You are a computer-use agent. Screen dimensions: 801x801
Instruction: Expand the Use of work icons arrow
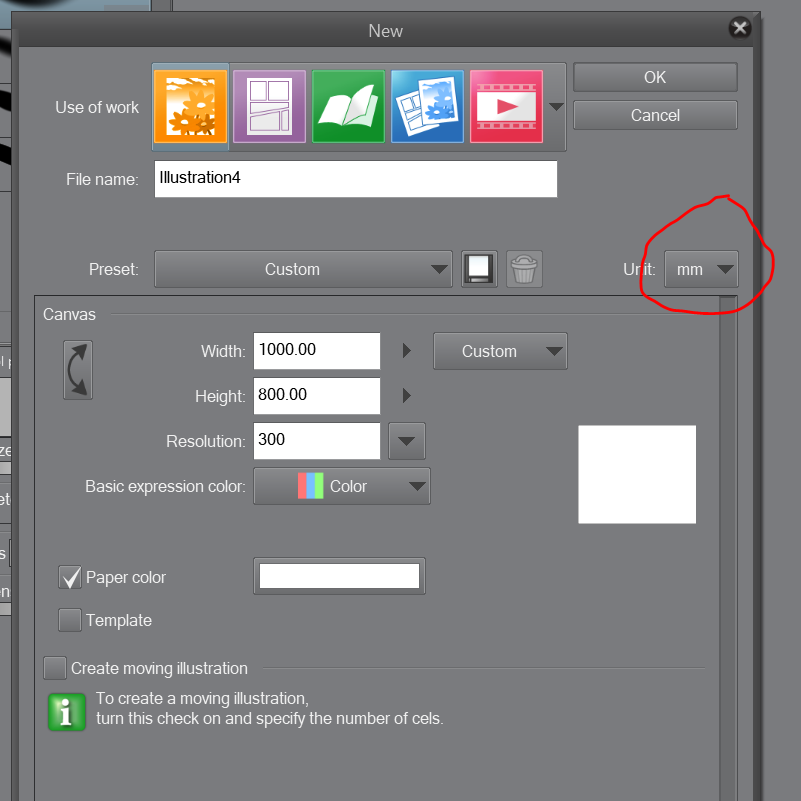(x=556, y=107)
